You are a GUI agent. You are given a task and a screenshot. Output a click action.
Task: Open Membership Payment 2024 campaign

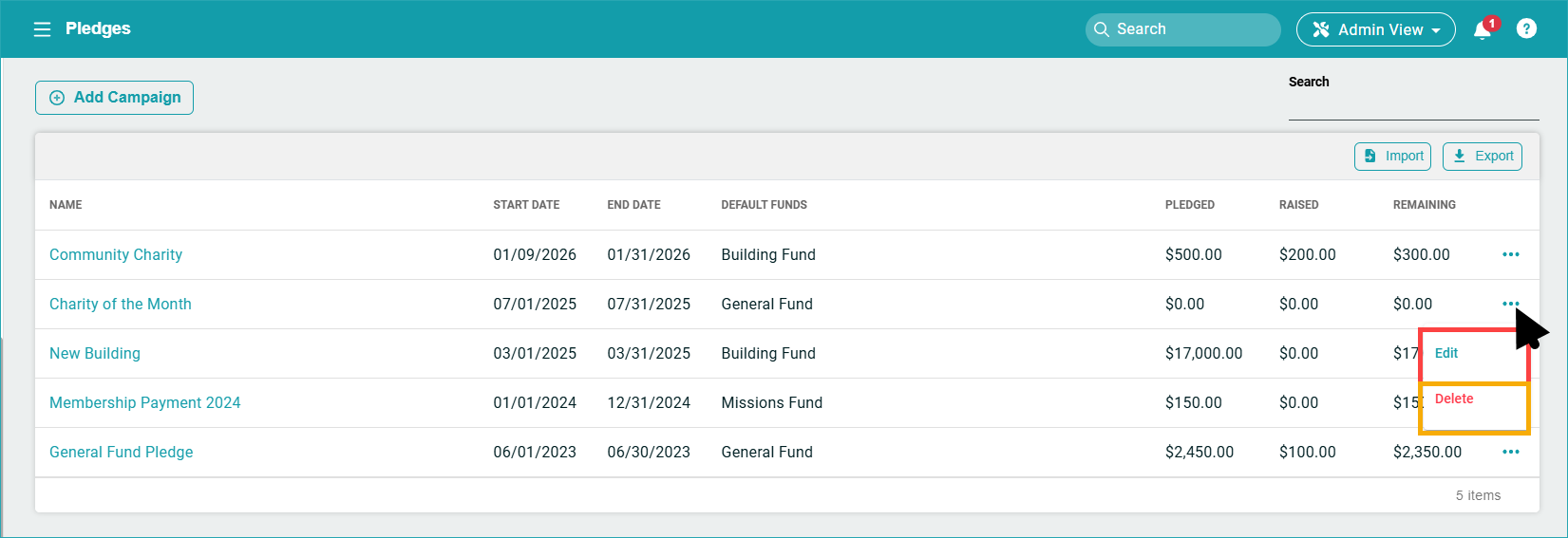[x=145, y=402]
